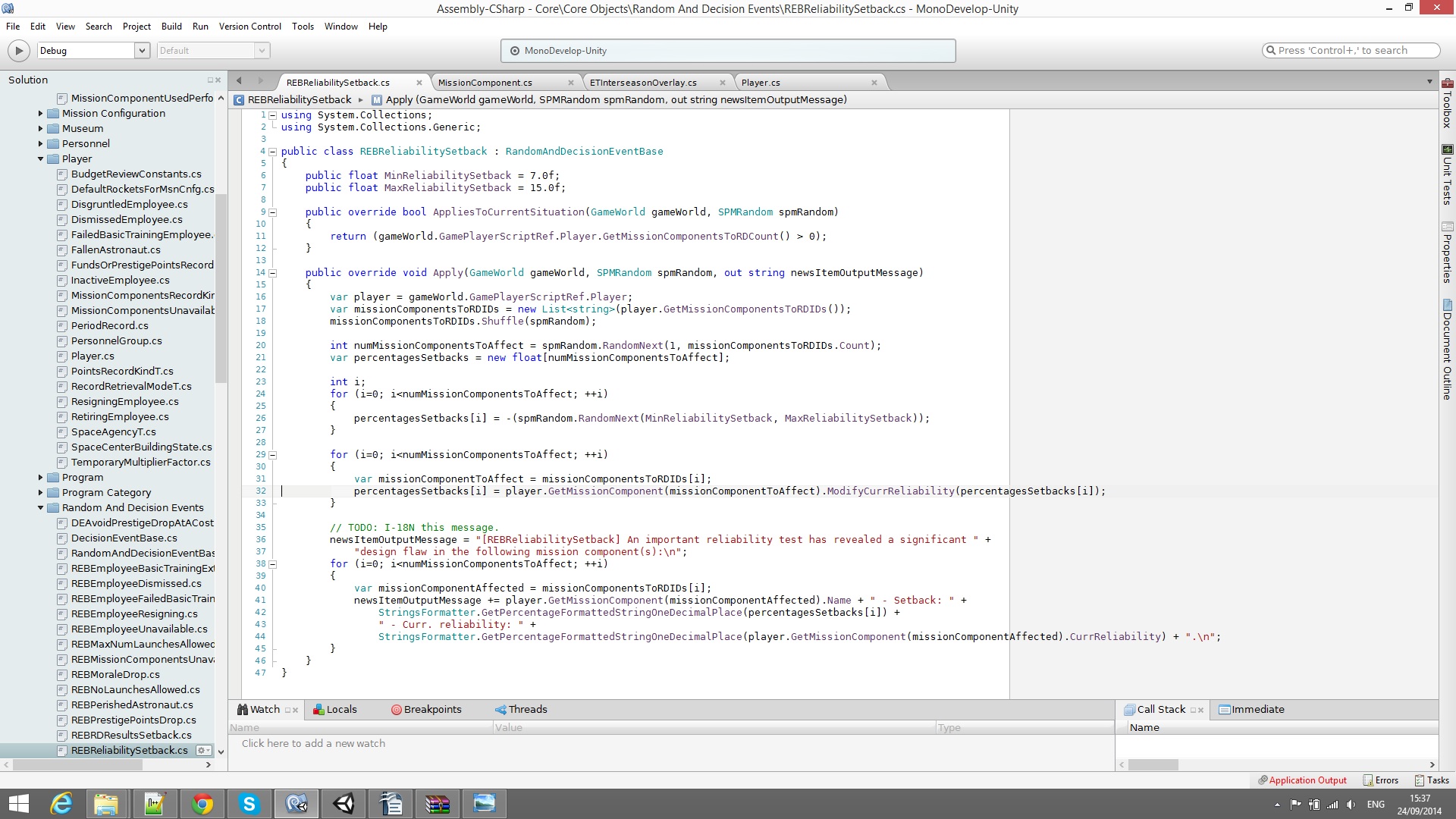The image size is (1456, 819).
Task: Open the Toolbox side panel
Action: [1447, 104]
